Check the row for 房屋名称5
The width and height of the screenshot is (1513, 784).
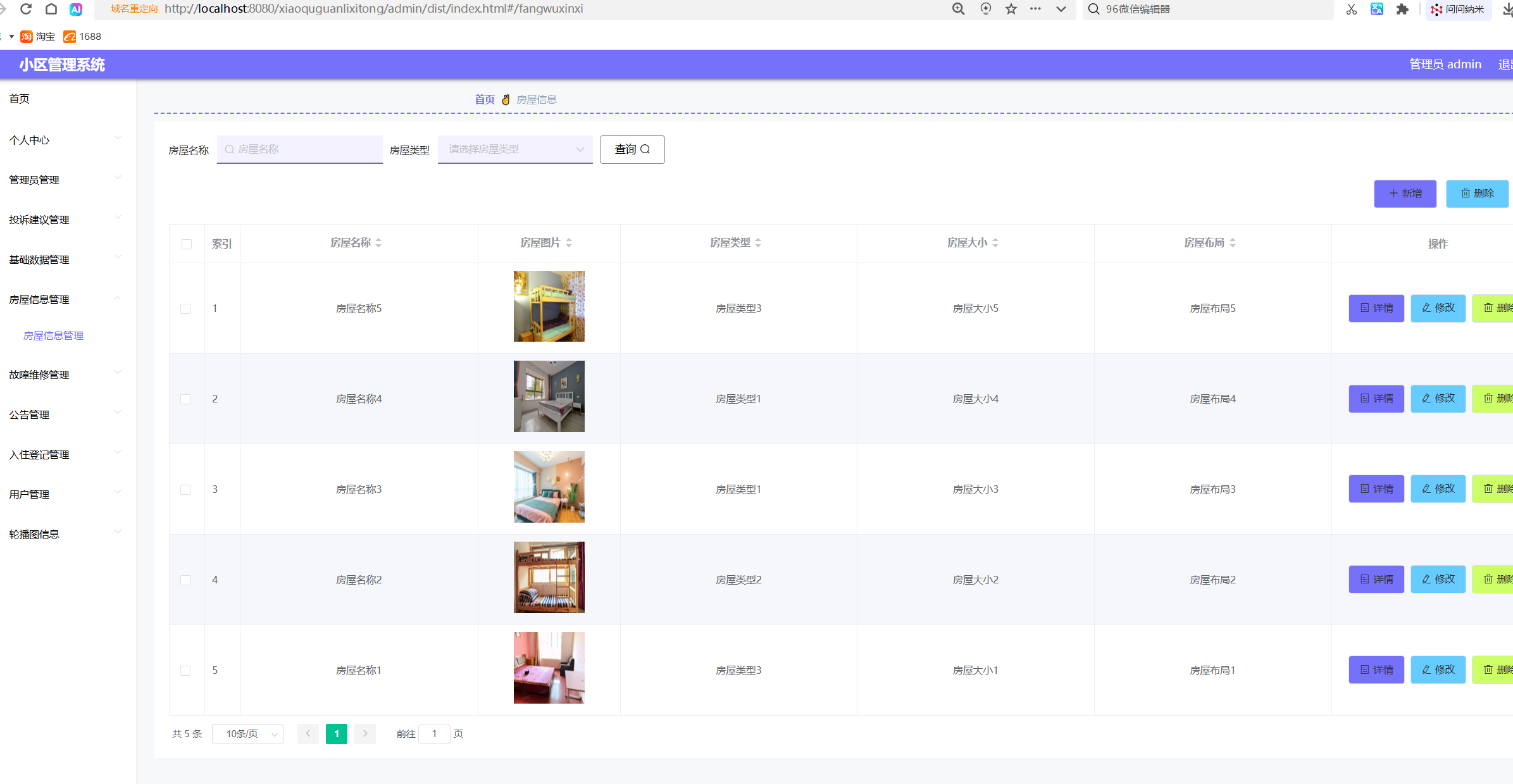tap(185, 309)
